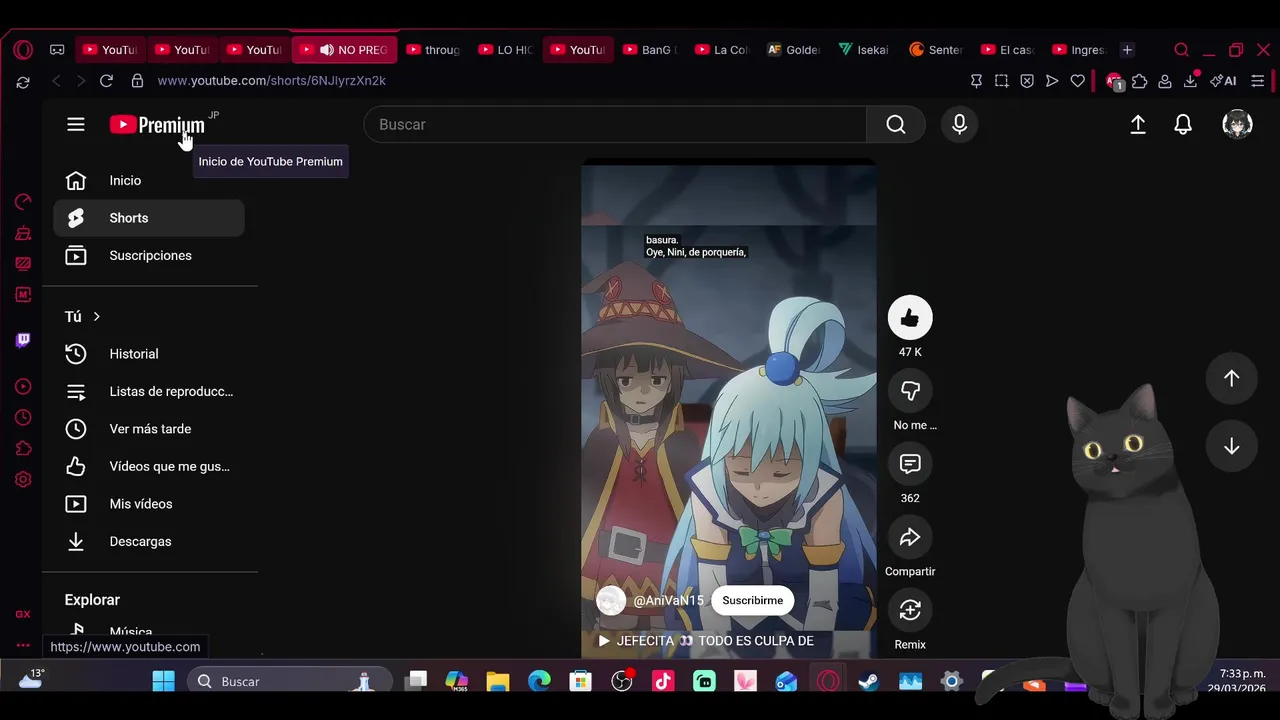Screen dimensions: 1280x720
Task: Like the short with the thumbs-up
Action: 910,318
